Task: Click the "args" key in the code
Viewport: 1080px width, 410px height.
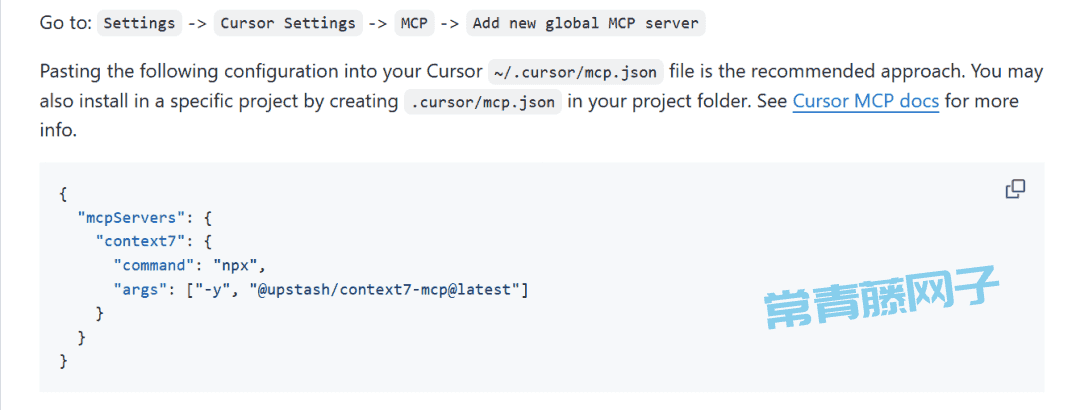Action: tap(141, 289)
